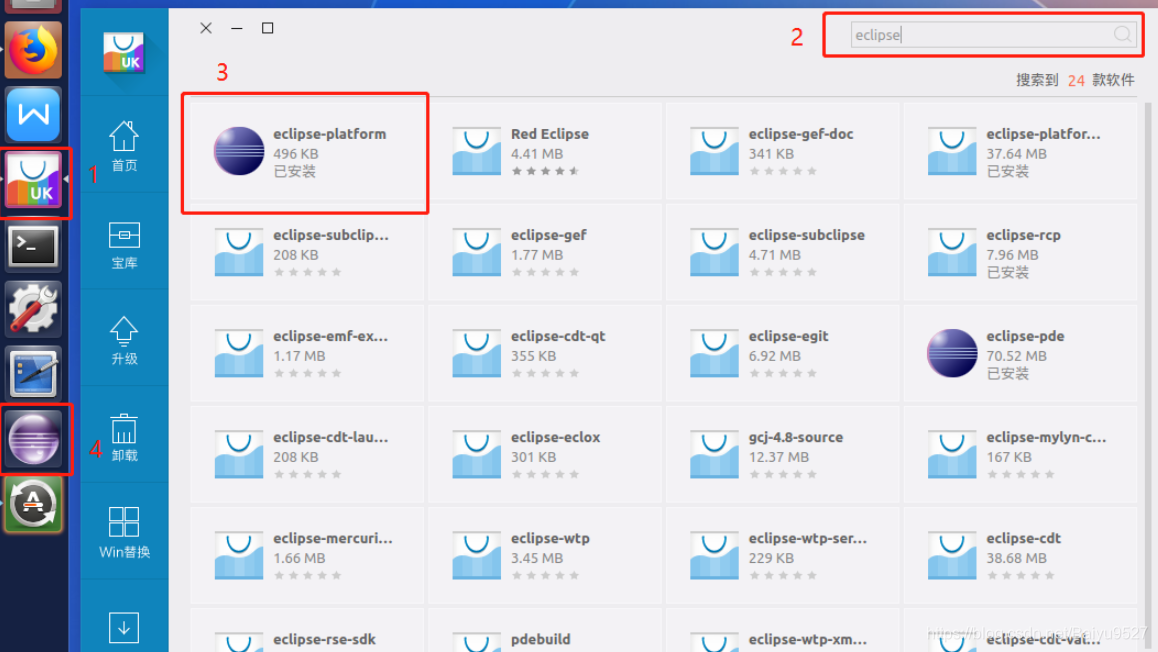Viewport: 1158px width, 652px height.
Task: Open the 卸载 uninstall tab
Action: click(124, 437)
